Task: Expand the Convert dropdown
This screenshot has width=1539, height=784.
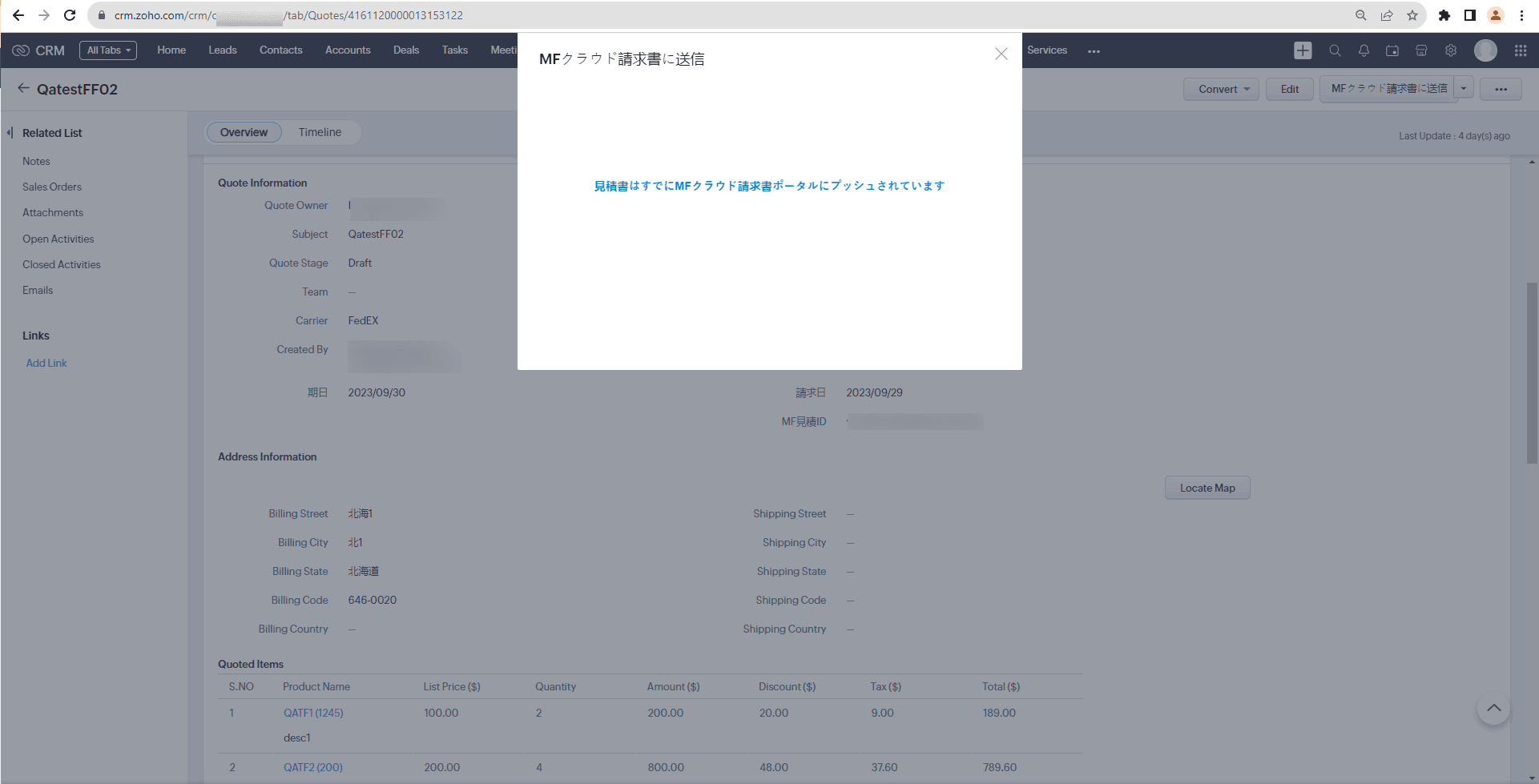Action: pyautogui.click(x=1222, y=89)
